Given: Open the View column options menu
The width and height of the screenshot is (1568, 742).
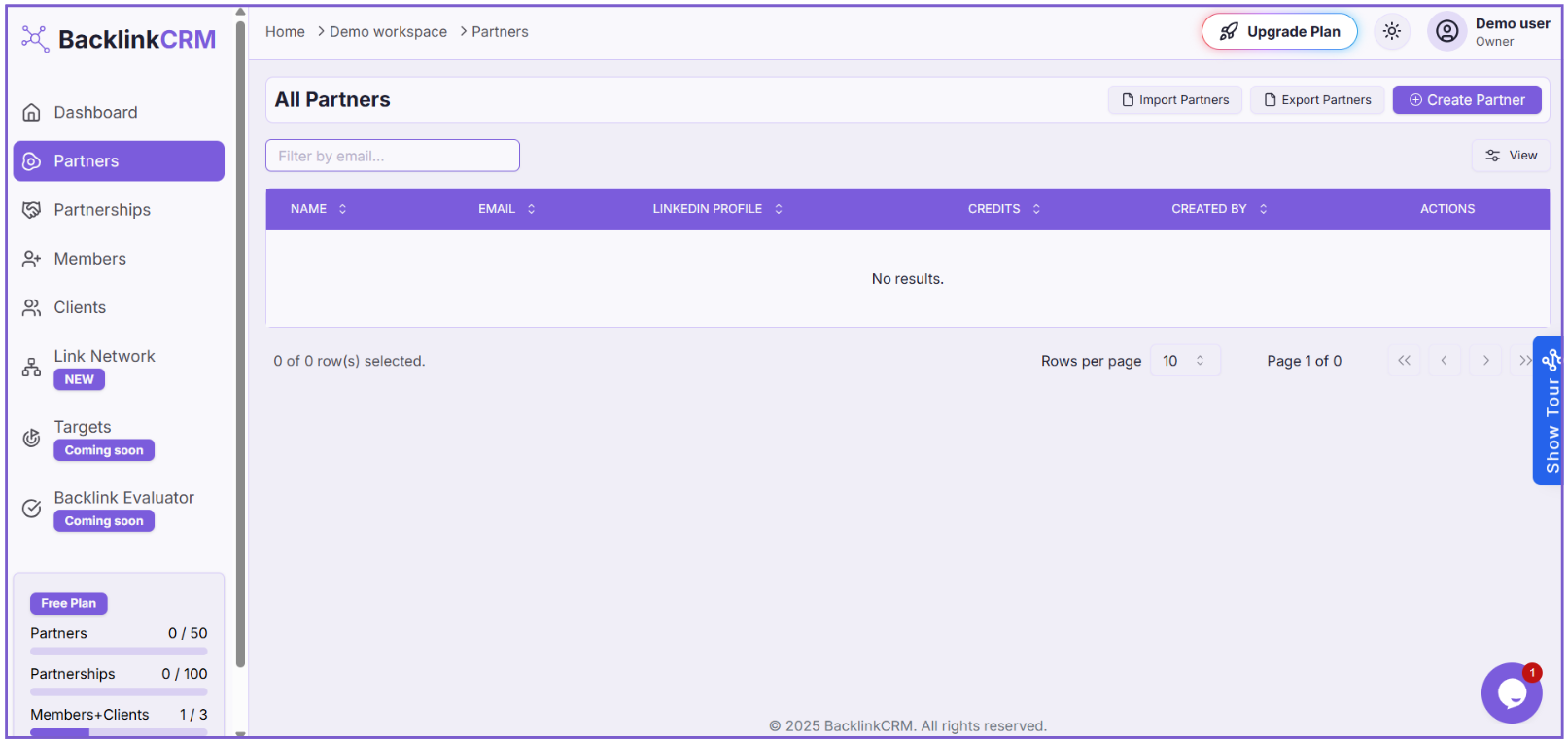Looking at the screenshot, I should click(x=1510, y=156).
